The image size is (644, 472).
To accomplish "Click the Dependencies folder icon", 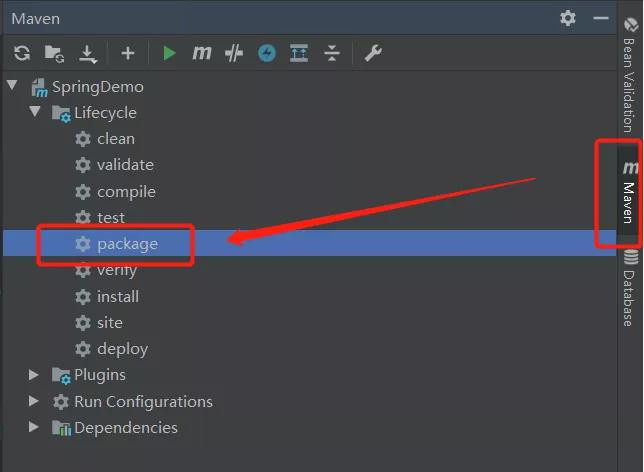I will coord(61,428).
